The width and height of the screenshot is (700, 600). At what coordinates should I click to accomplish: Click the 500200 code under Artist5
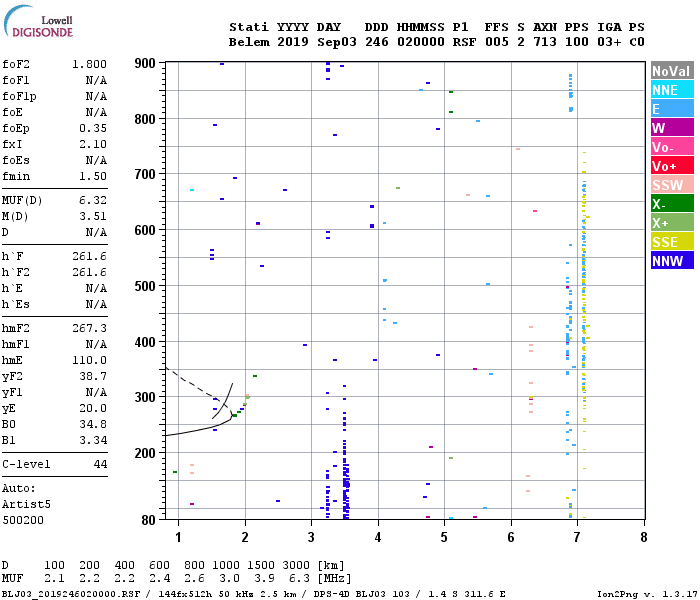[x=23, y=520]
